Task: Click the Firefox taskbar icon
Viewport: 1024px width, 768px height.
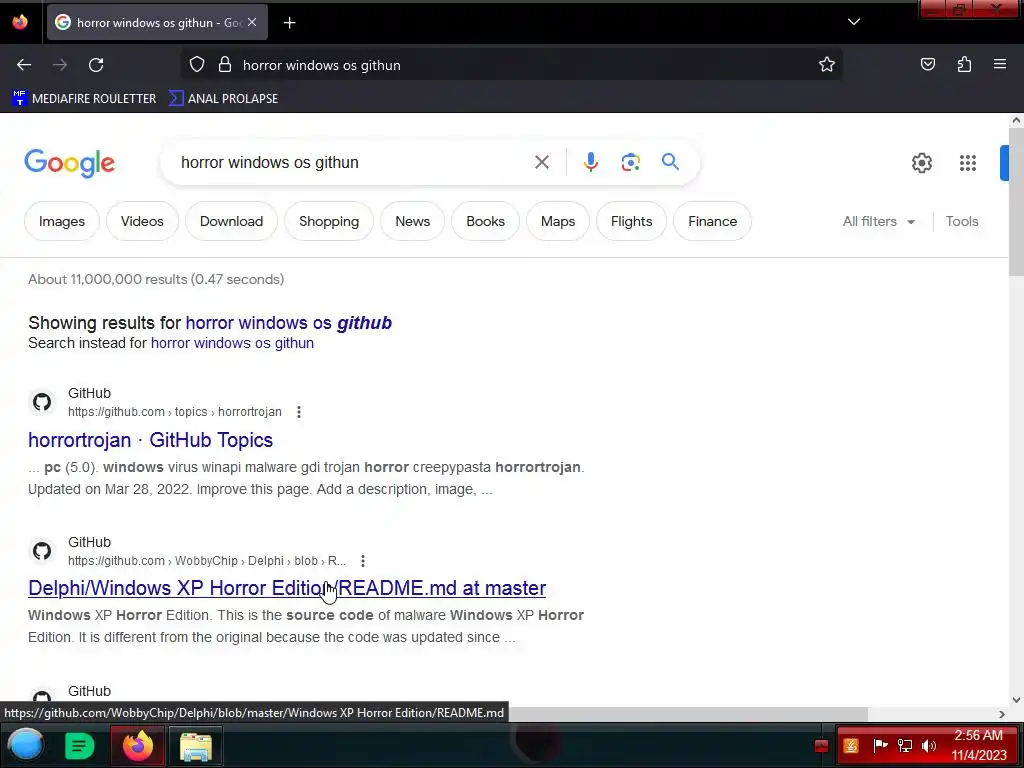Action: [138, 746]
